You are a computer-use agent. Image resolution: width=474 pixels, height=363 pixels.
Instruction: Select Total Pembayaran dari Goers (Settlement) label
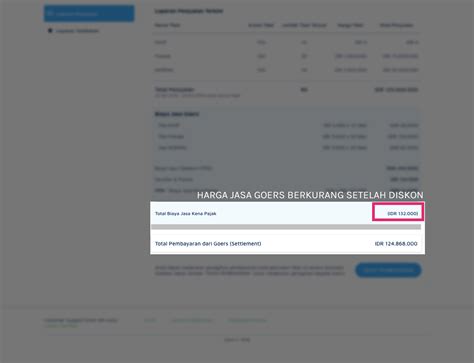[x=208, y=244]
